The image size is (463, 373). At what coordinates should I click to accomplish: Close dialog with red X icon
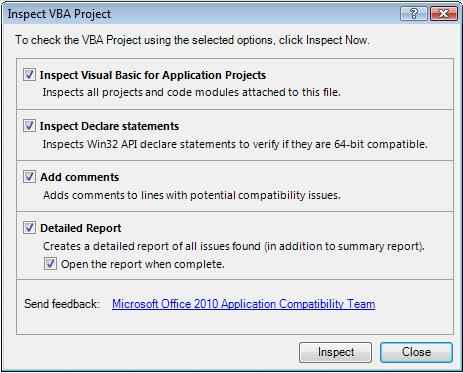click(444, 13)
